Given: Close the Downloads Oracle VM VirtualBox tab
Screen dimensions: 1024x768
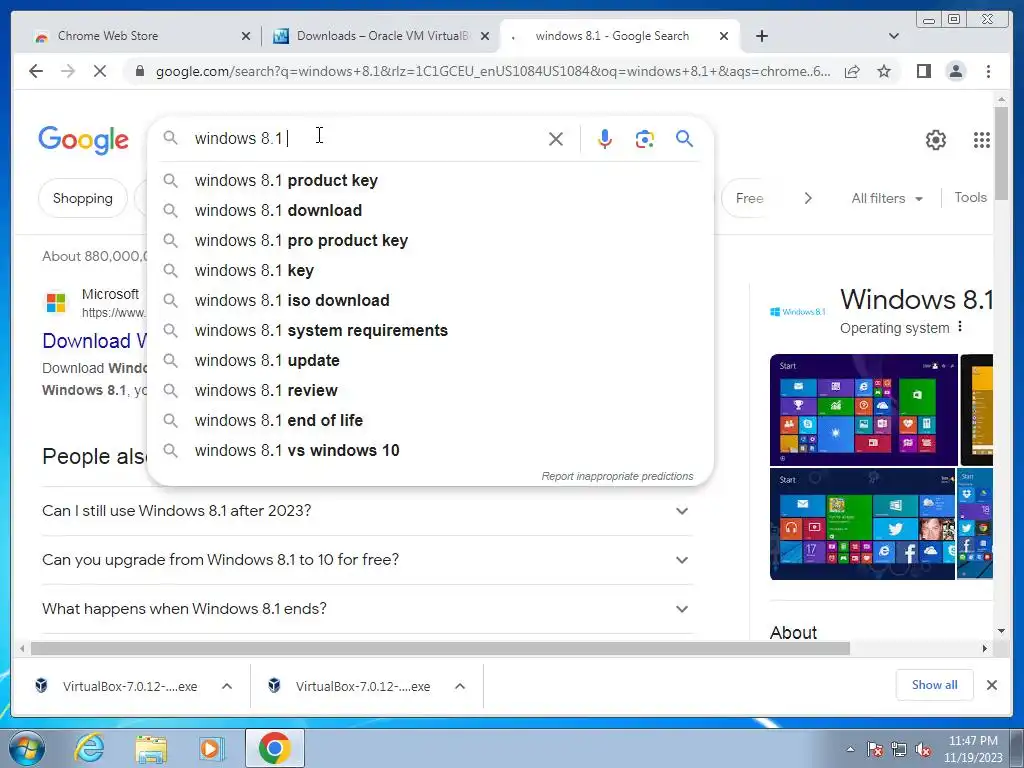Looking at the screenshot, I should point(485,36).
